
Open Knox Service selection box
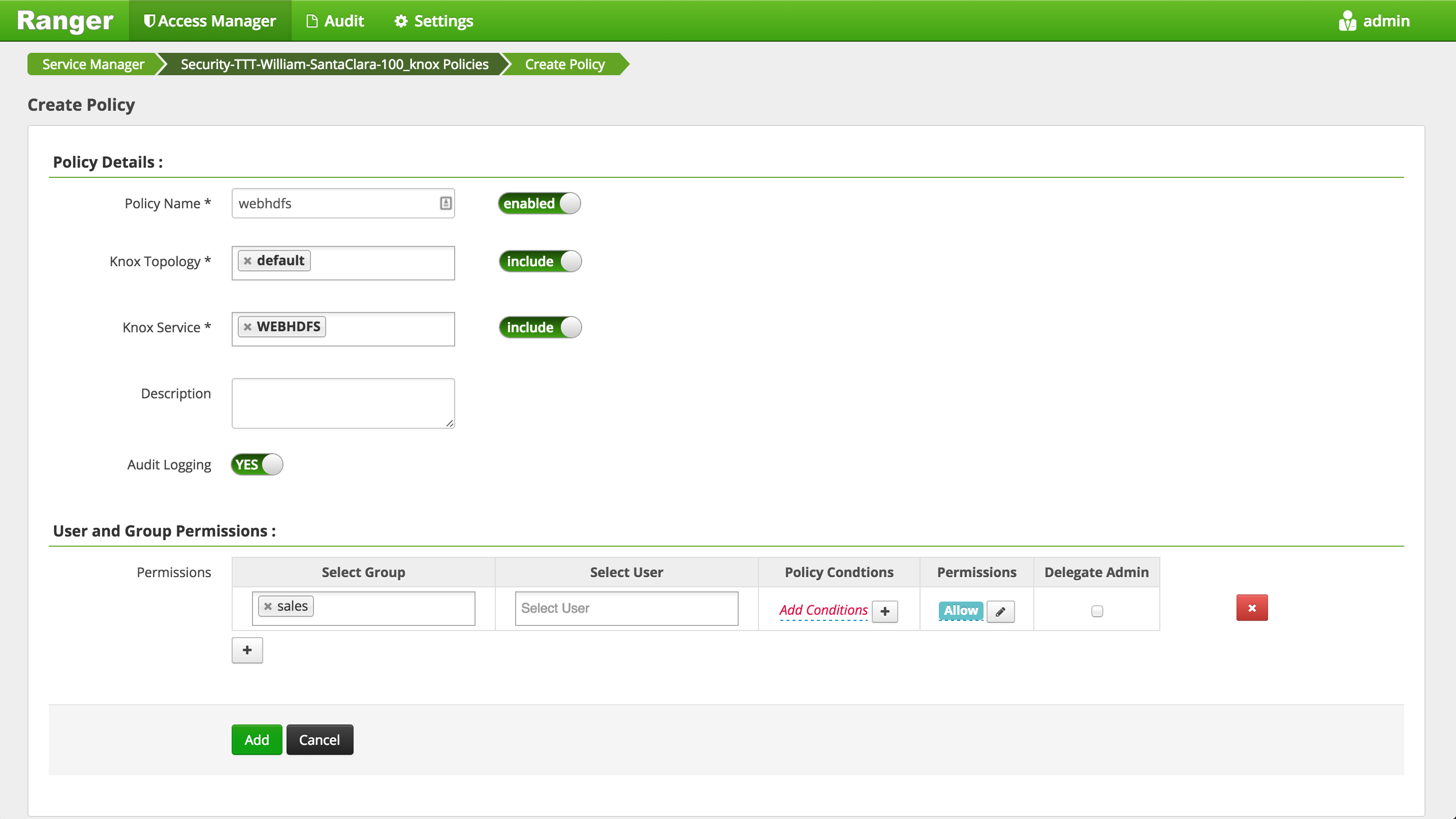click(390, 329)
